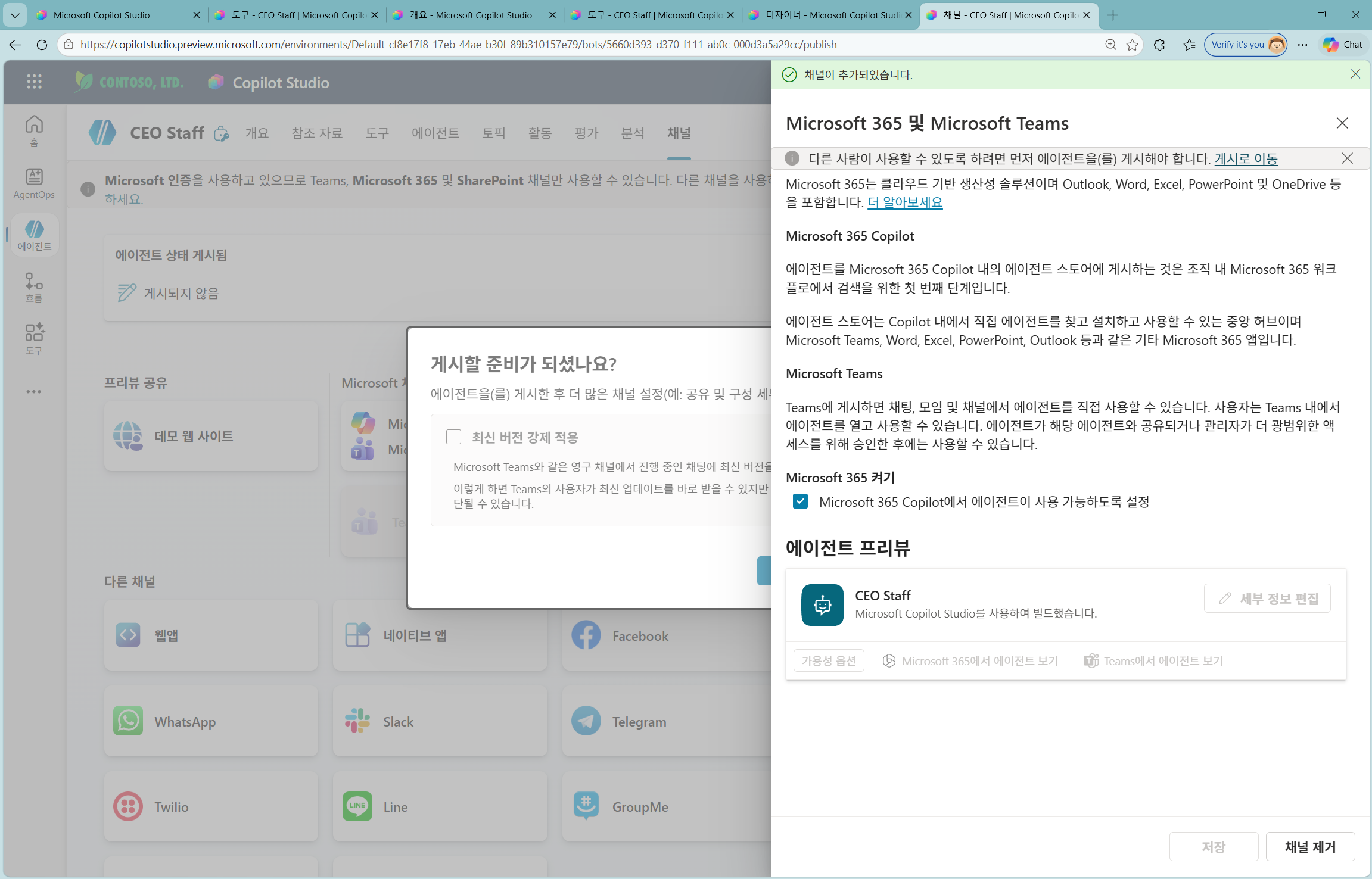Refresh the browser page
The height and width of the screenshot is (879, 1372).
click(42, 45)
